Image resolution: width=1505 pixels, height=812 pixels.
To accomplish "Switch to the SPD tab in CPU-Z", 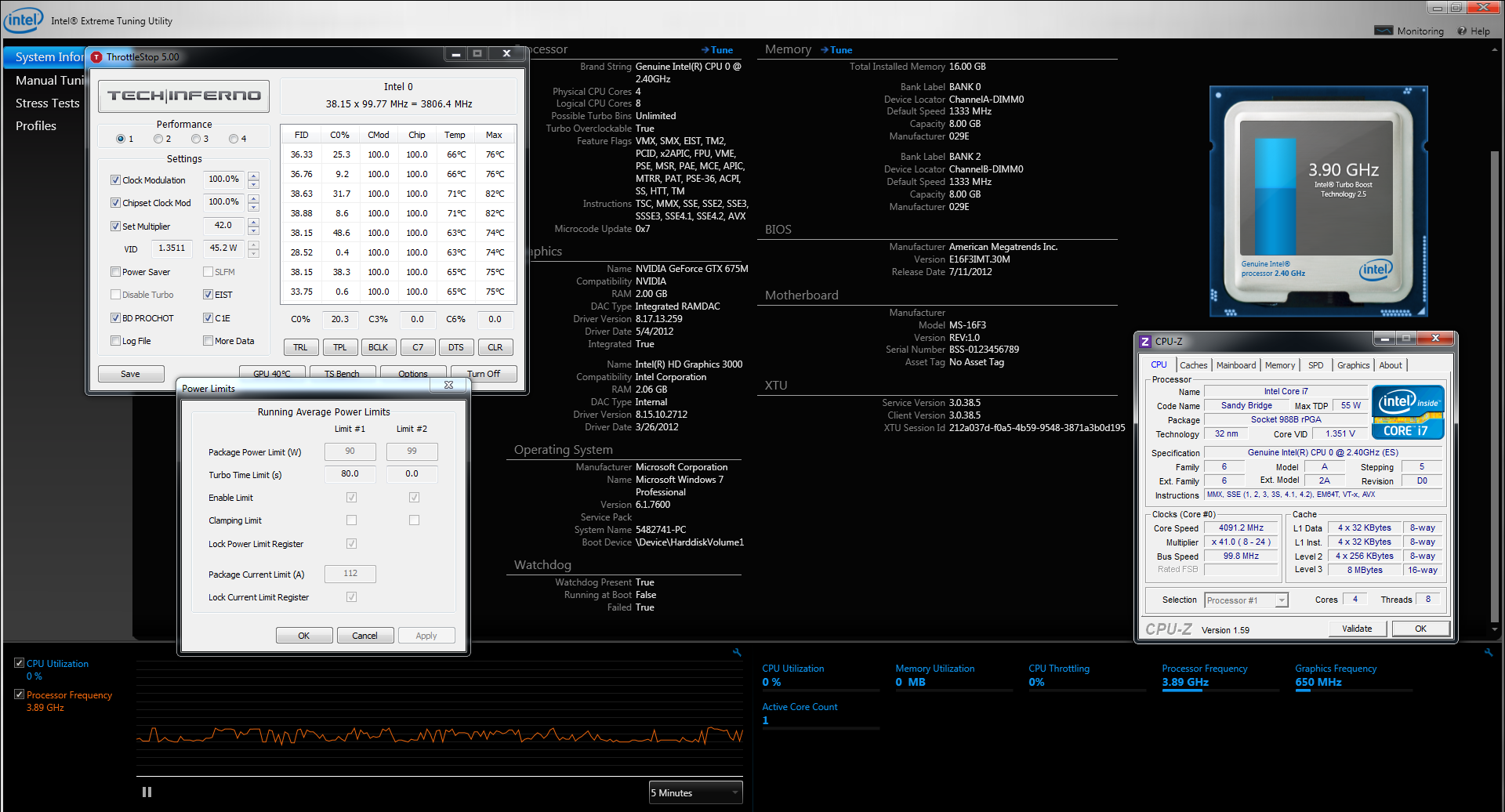I will 1315,365.
